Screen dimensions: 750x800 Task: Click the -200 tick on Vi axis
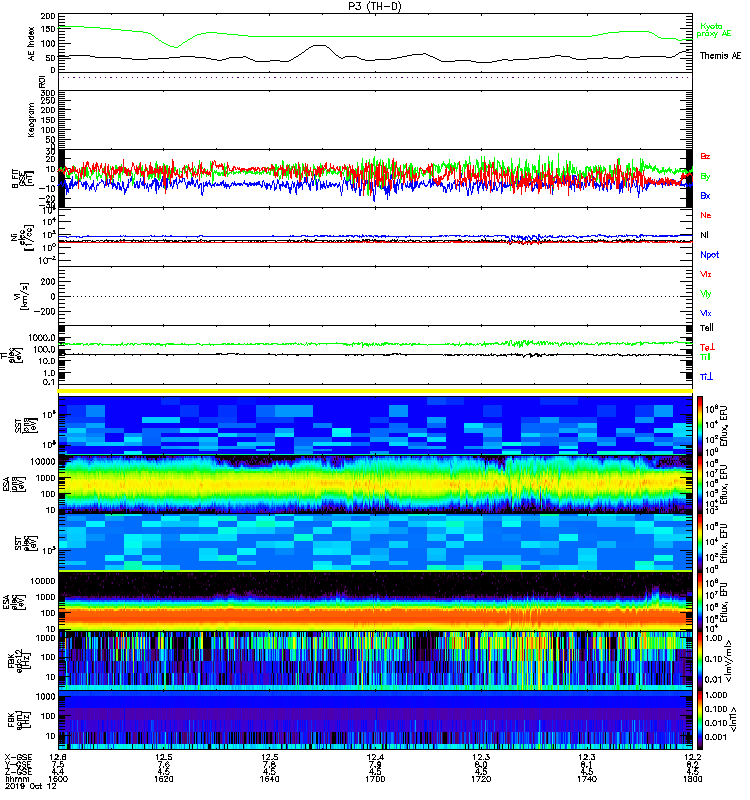tap(46, 311)
